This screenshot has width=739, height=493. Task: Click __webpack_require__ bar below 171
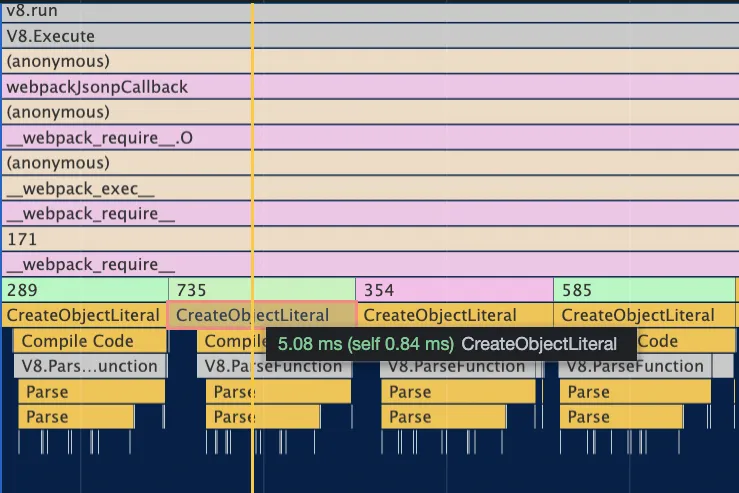coord(370,264)
